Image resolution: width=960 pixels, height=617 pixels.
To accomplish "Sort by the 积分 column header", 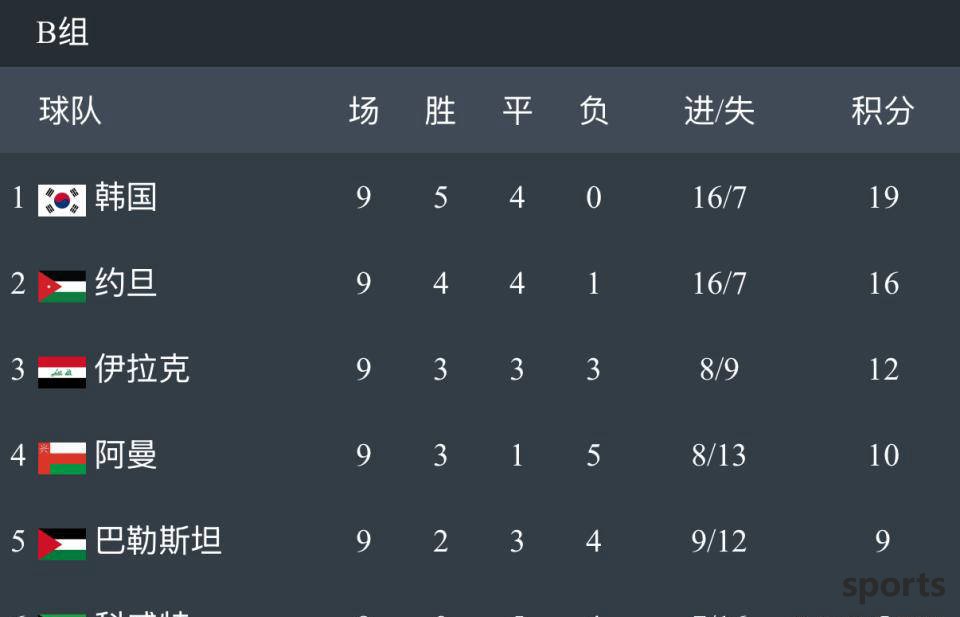I will (x=883, y=111).
